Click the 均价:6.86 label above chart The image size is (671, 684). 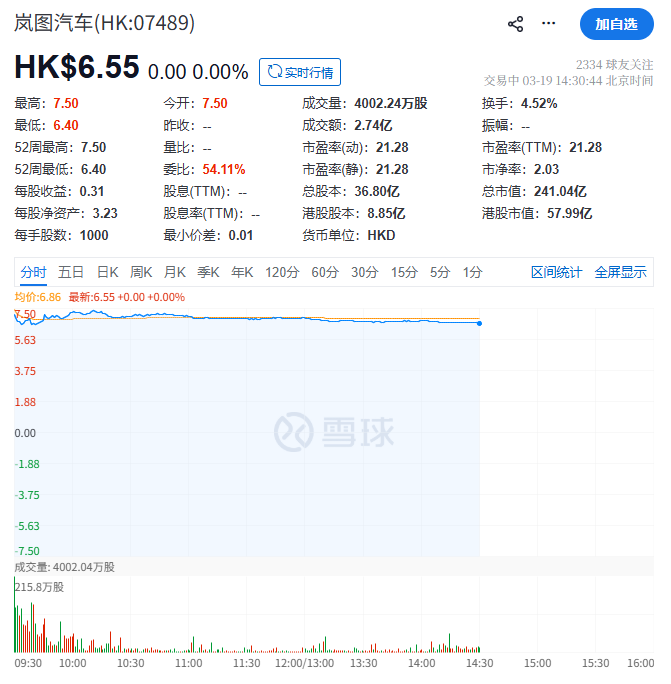click(38, 298)
